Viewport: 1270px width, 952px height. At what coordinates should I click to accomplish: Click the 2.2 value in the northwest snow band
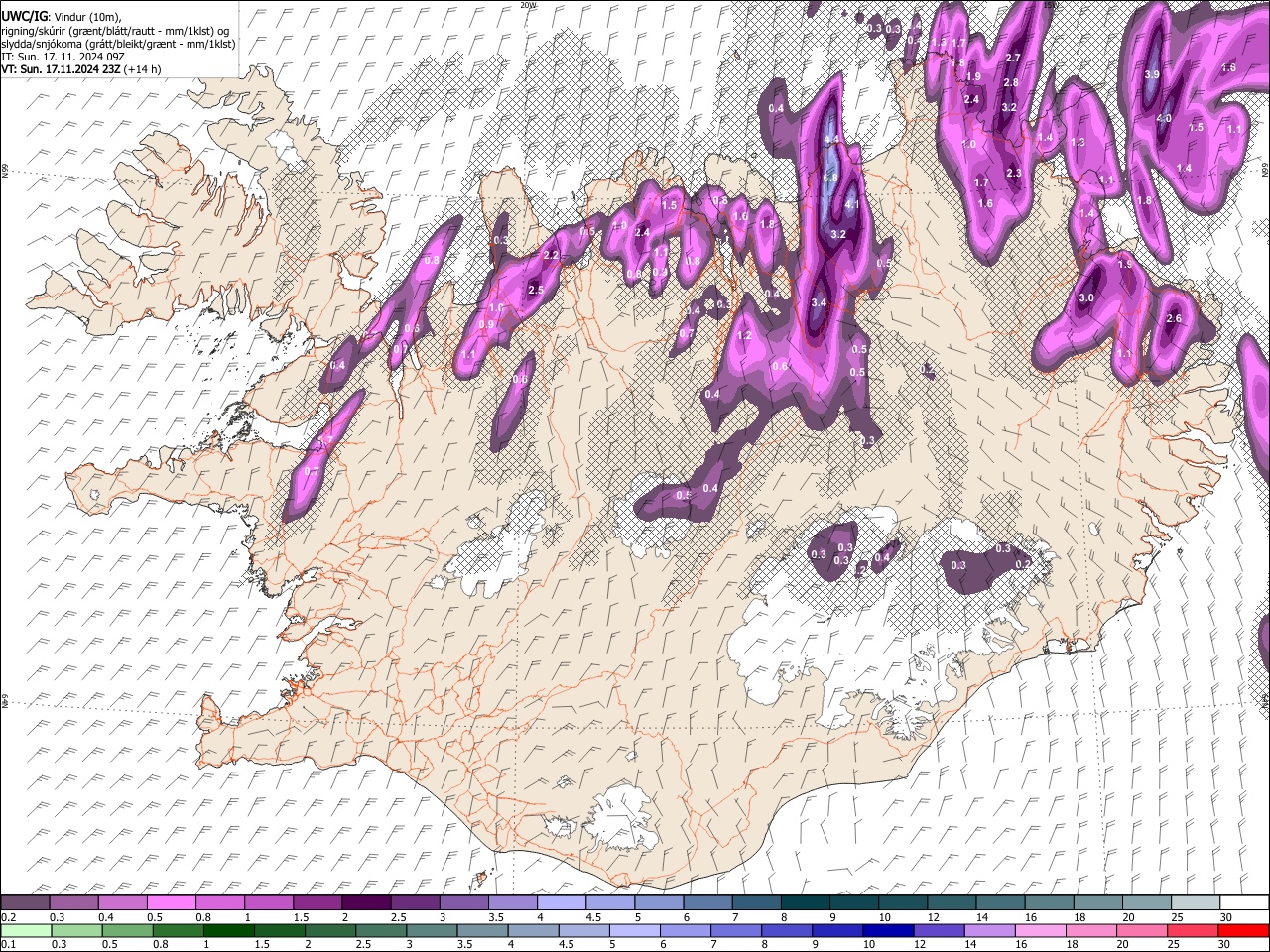pyautogui.click(x=551, y=255)
